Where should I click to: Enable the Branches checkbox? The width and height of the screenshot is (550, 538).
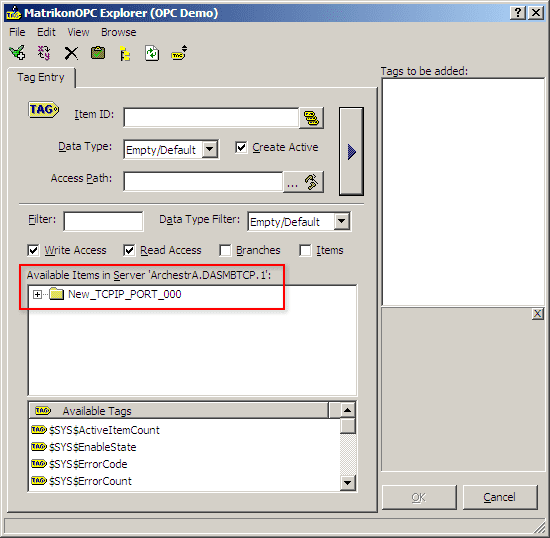[x=225, y=250]
